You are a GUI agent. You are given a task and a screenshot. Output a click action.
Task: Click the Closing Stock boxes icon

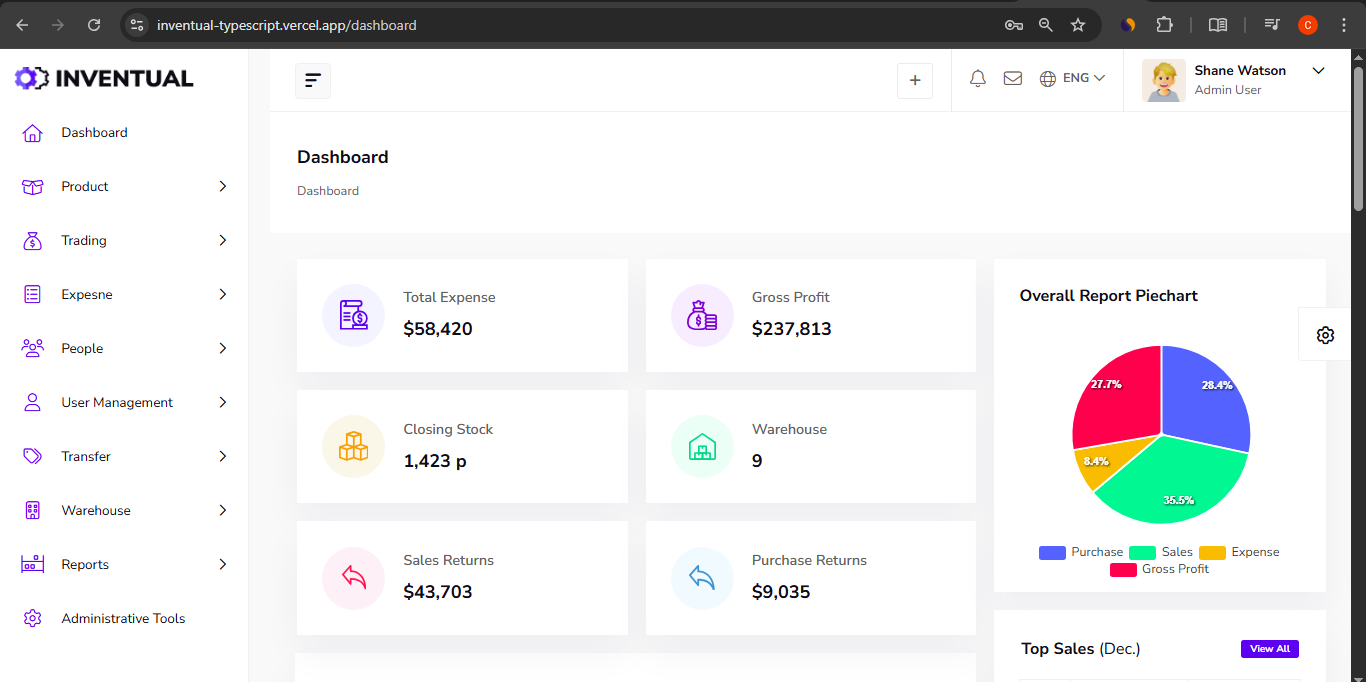[x=353, y=446]
